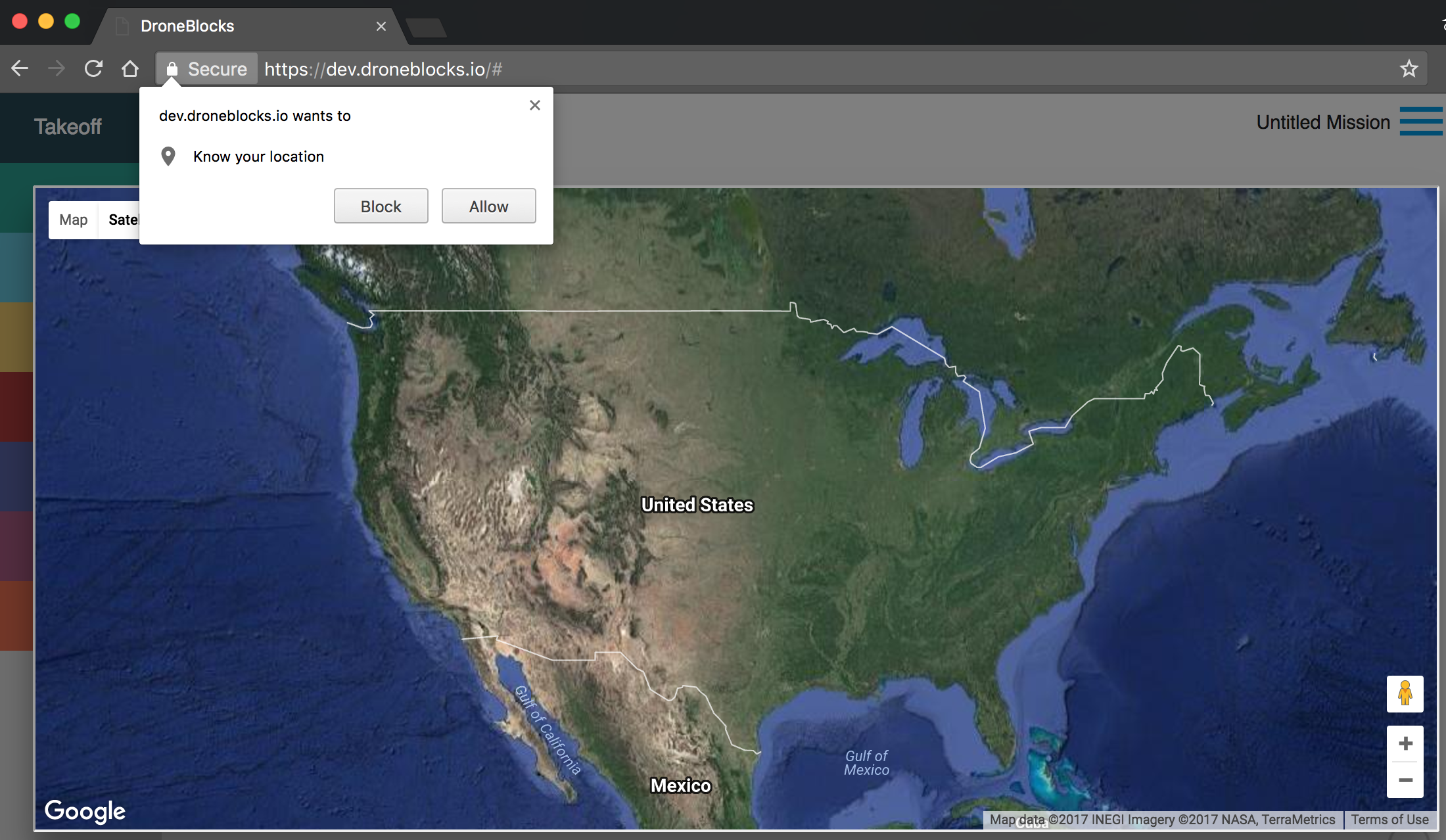The image size is (1446, 840).
Task: Select the plum purple block category swatch
Action: (x=16, y=546)
